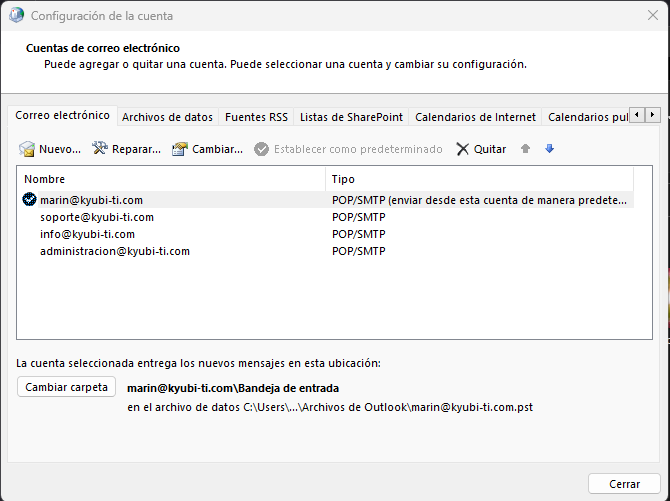Click POP/SMTP type of soporte row
This screenshot has height=501, width=670.
[x=359, y=217]
